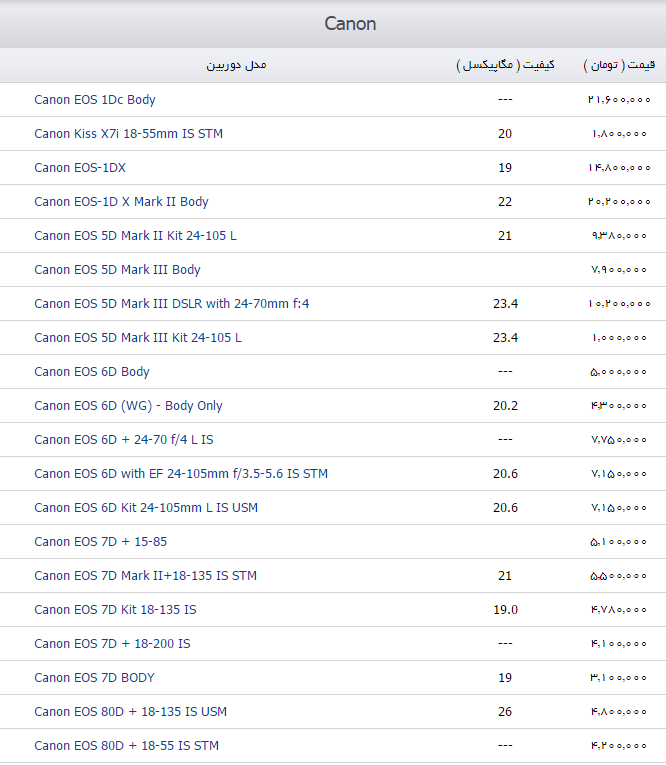Open the Canon EOS-1DX link
Image resolution: width=666 pixels, height=765 pixels.
click(x=80, y=168)
